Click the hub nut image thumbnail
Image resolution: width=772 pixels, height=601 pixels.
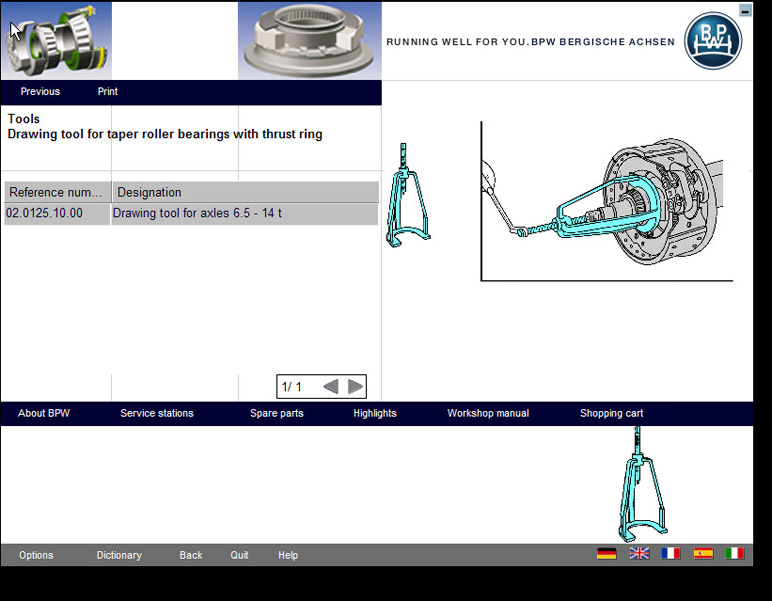click(309, 40)
